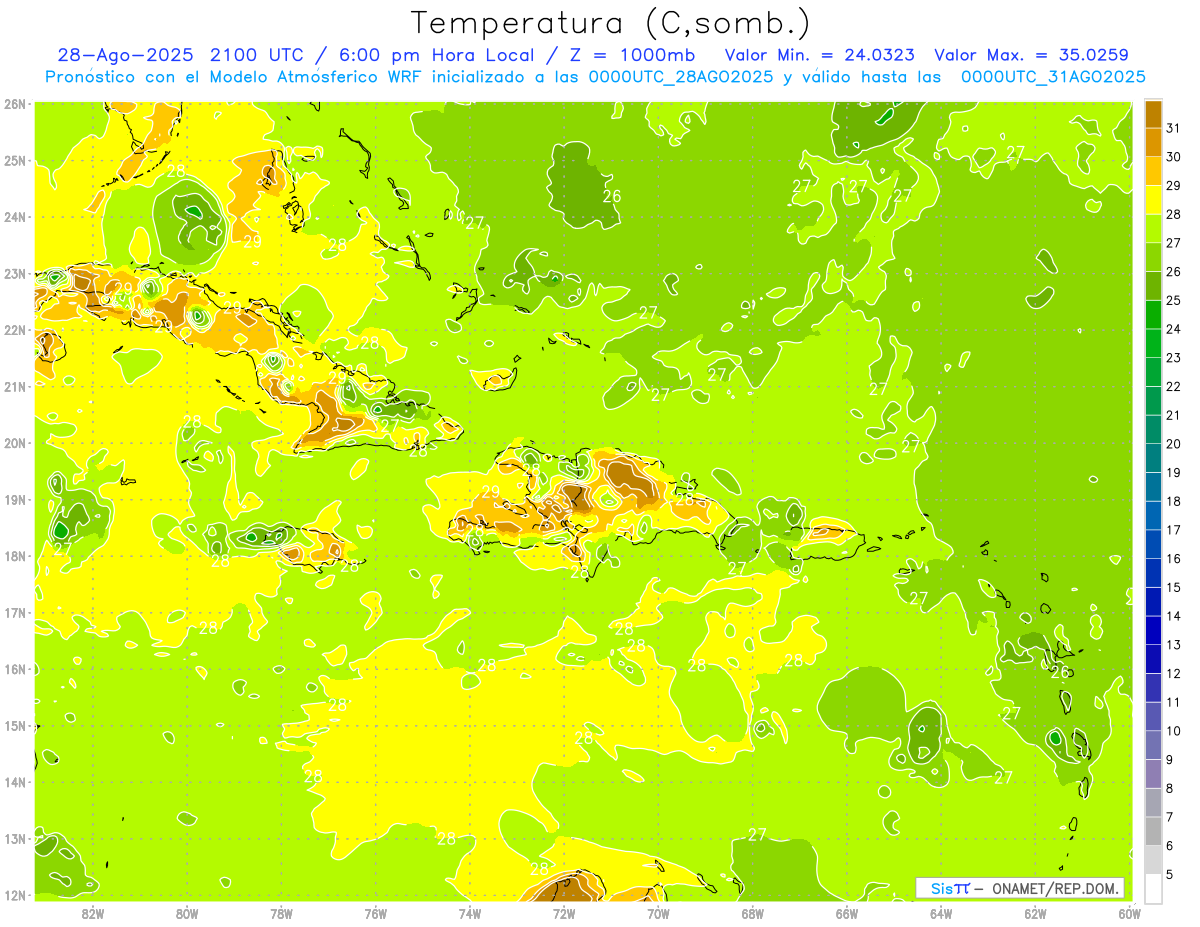The image size is (1200, 927).
Task: Click the "Valor Max. = 35.0259" value
Action: (1031, 56)
